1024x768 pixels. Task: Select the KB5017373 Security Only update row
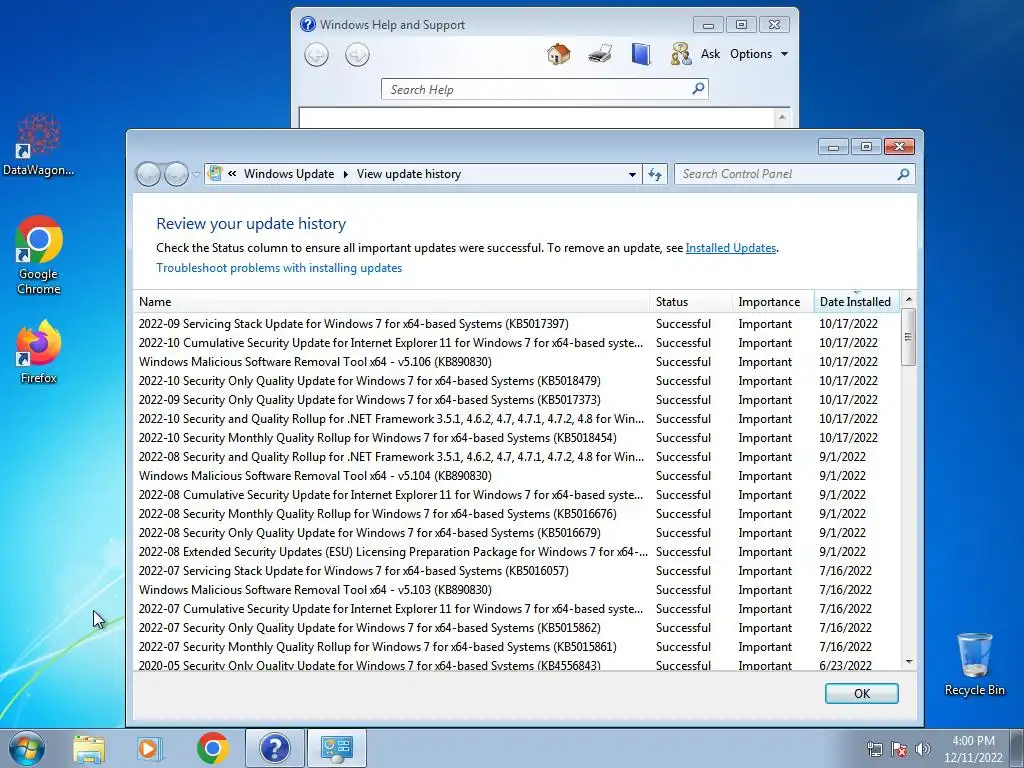click(x=516, y=400)
